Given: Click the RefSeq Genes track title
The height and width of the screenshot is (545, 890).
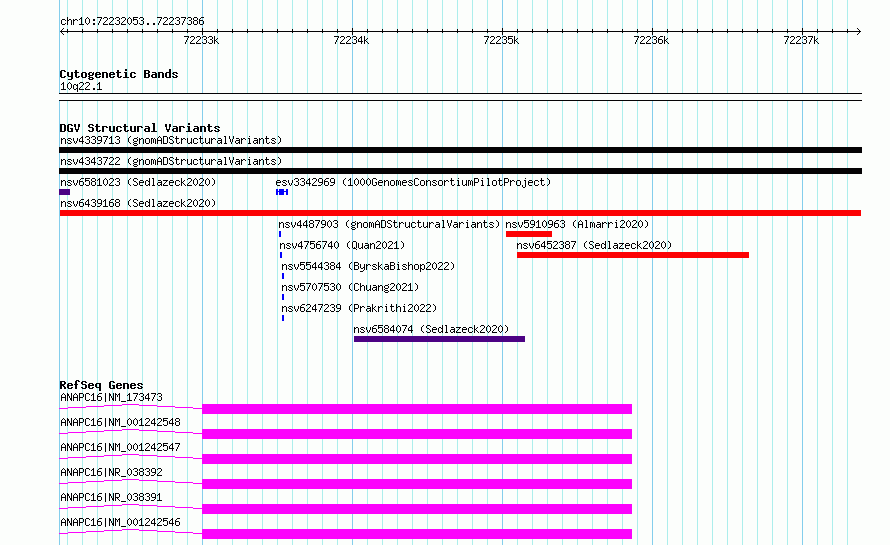Looking at the screenshot, I should 102,385.
